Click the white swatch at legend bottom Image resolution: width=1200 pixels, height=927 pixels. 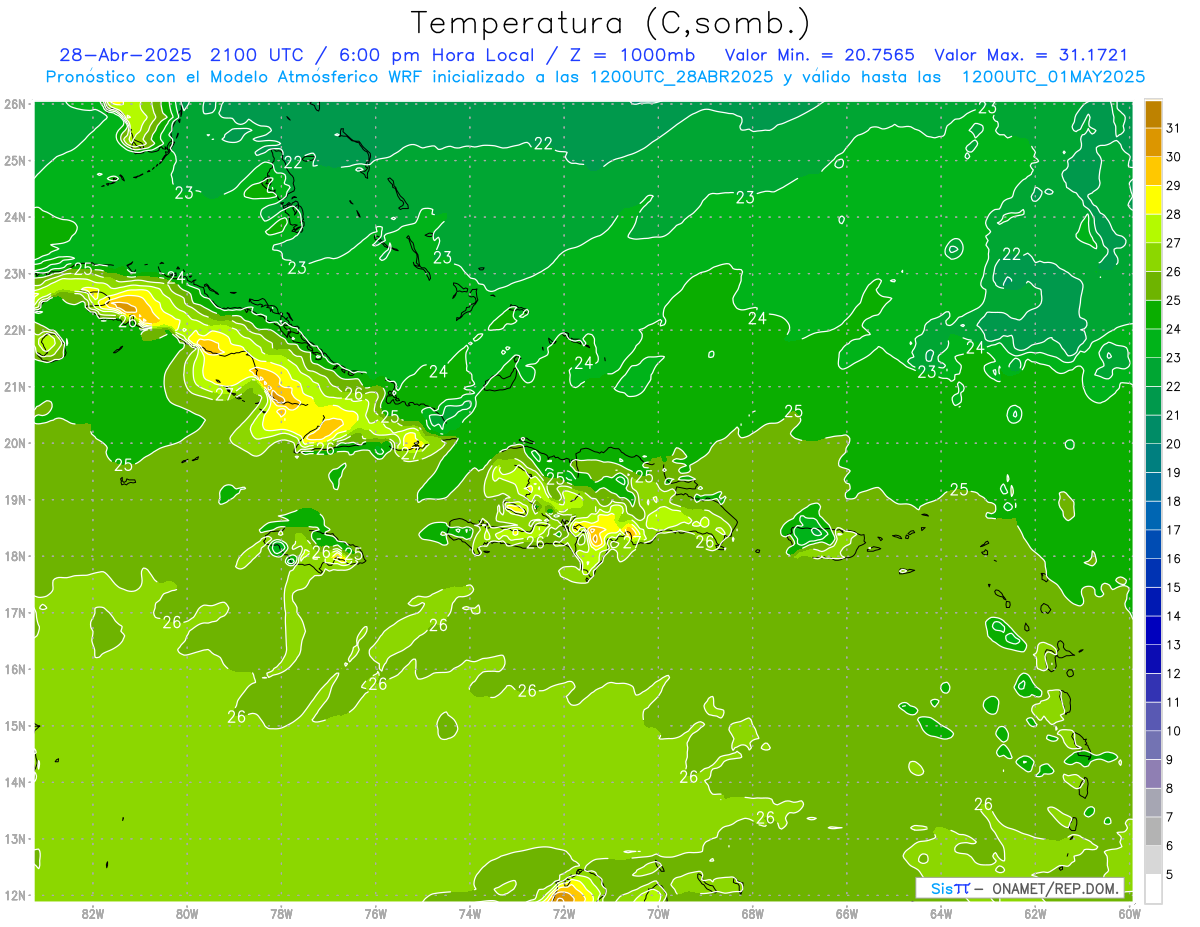(1153, 888)
